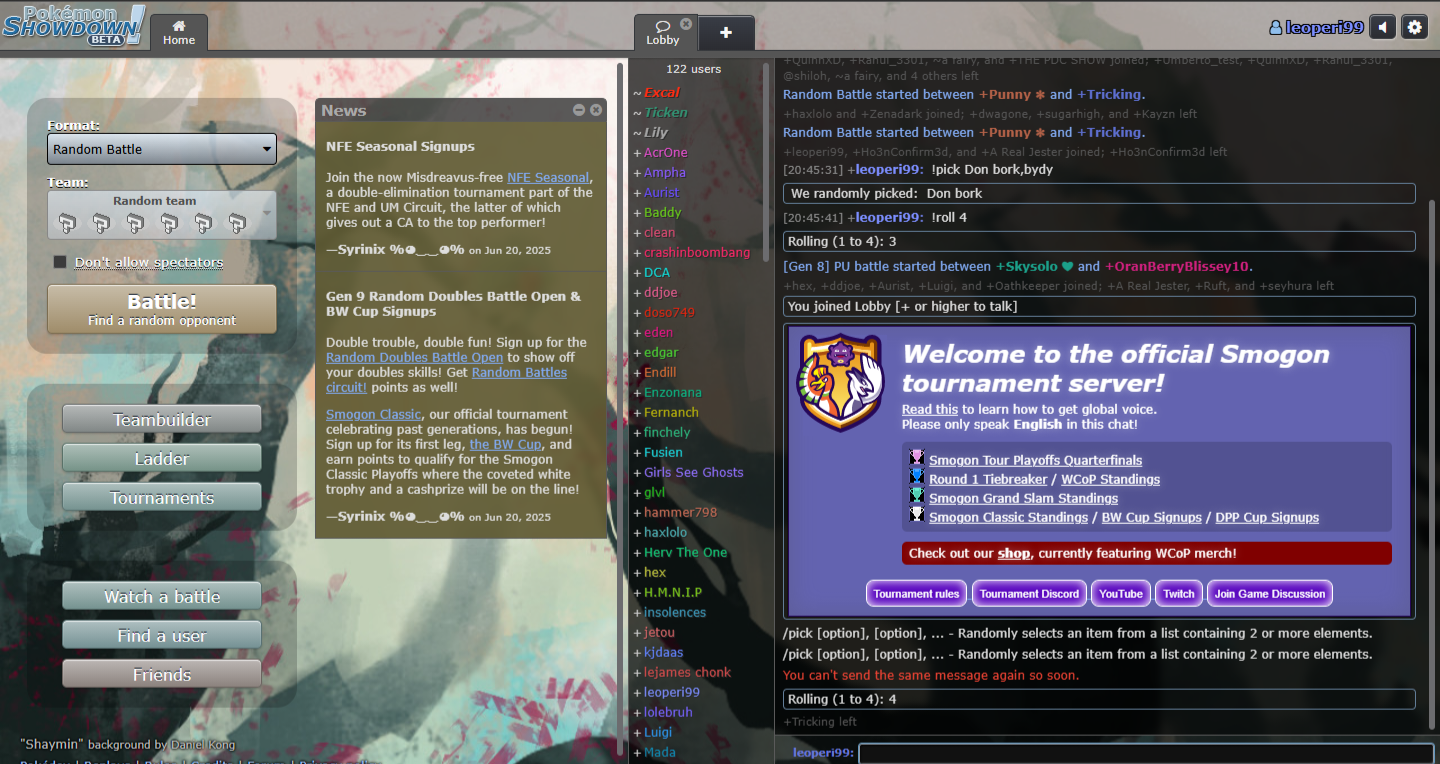Click the Smogon Classic trophy icon

pyautogui.click(x=917, y=515)
